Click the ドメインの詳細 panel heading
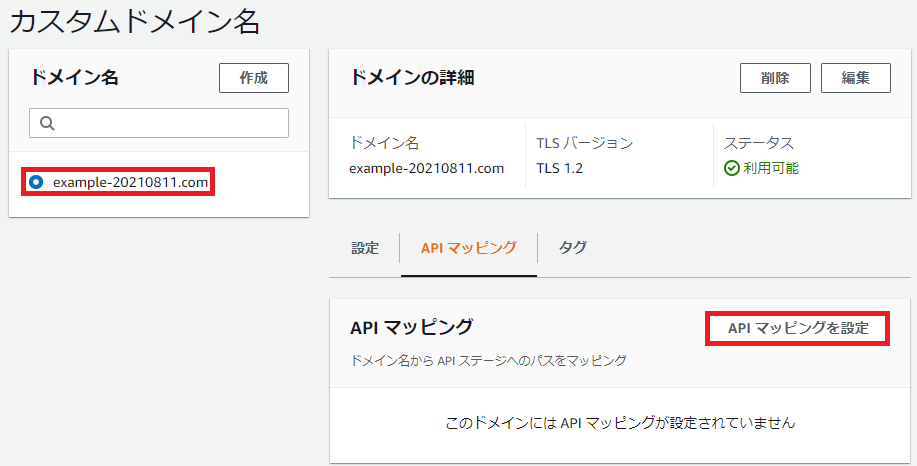The height and width of the screenshot is (466, 917). pyautogui.click(x=412, y=78)
